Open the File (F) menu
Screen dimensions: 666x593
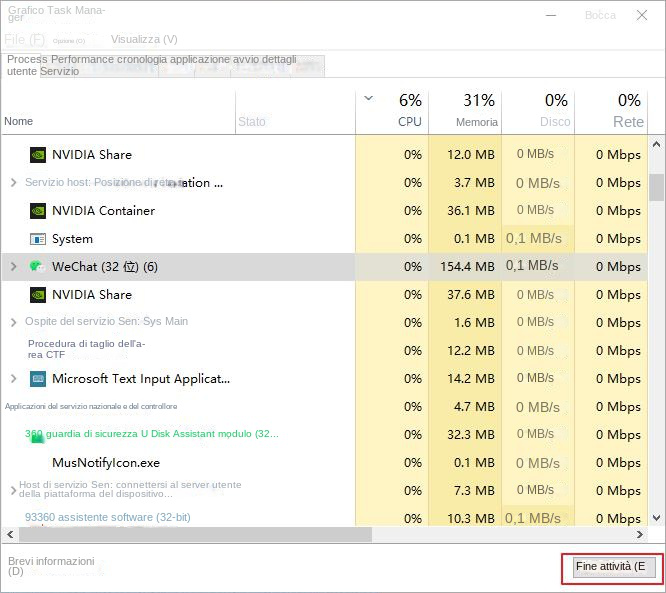click(x=24, y=39)
